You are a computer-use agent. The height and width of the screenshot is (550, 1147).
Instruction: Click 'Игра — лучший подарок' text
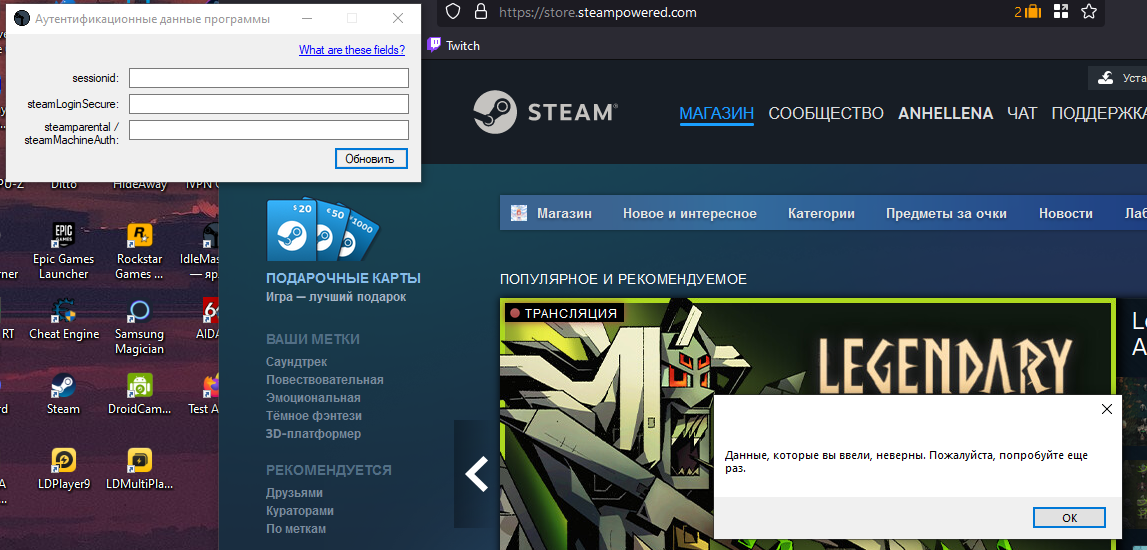pos(336,297)
